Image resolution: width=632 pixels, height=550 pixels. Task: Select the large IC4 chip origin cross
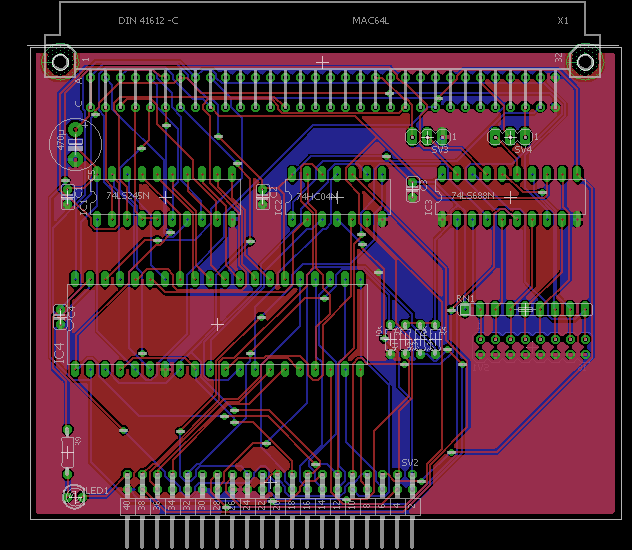(x=217, y=324)
